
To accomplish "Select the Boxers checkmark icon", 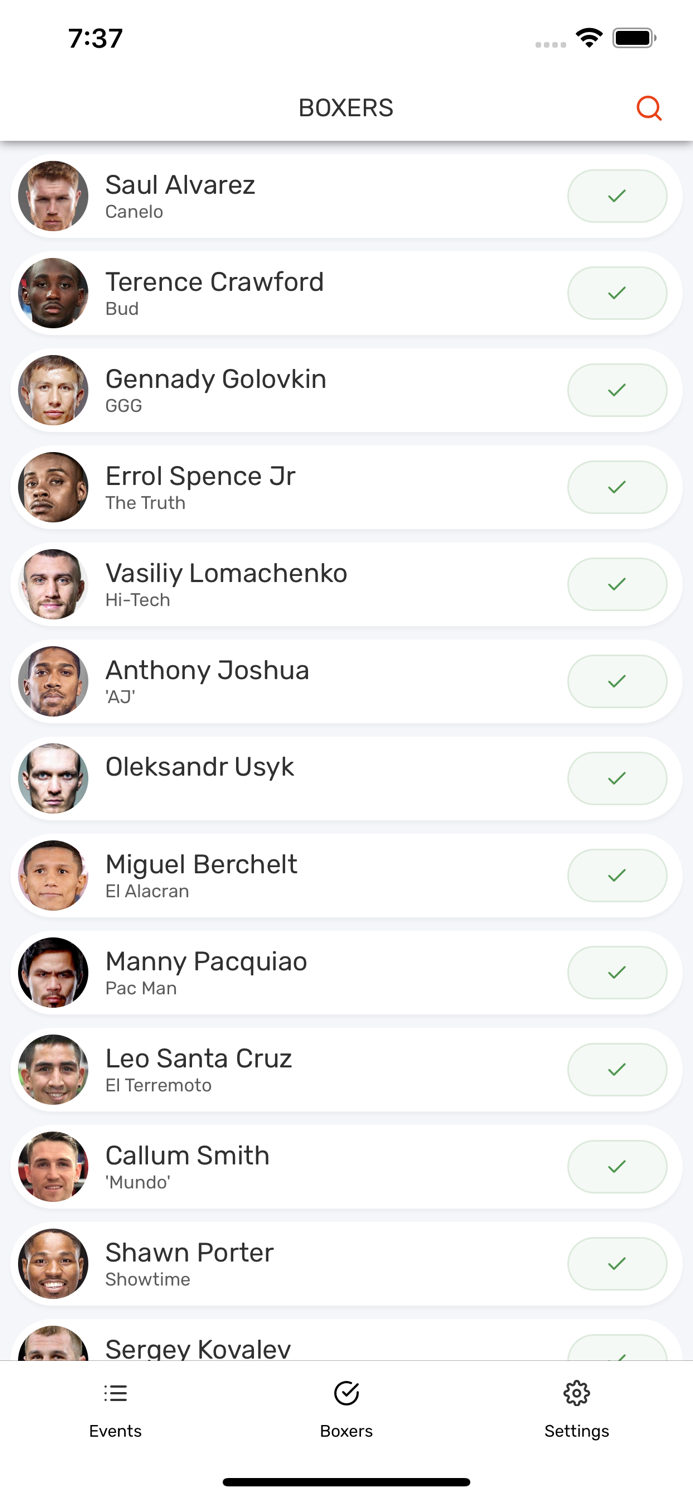I will click(346, 1393).
